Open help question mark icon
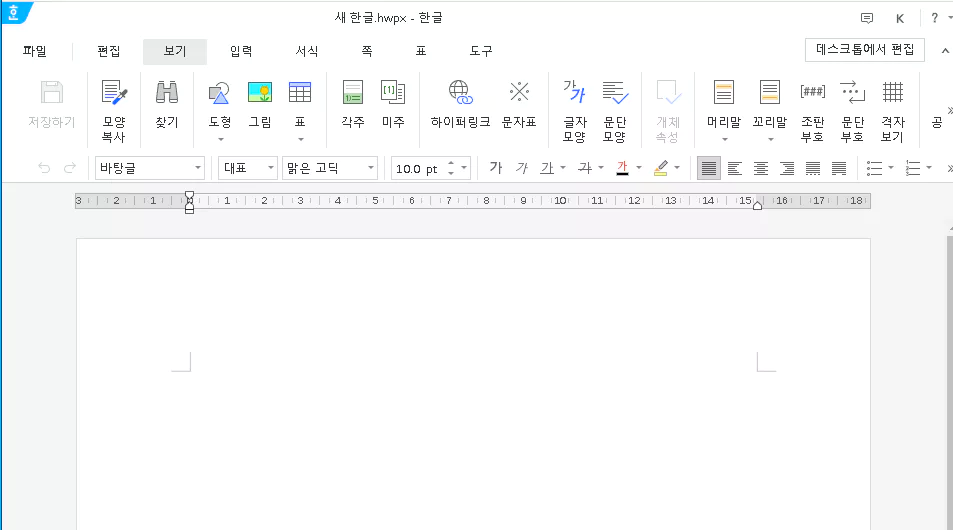This screenshot has height=530, width=953. [935, 18]
